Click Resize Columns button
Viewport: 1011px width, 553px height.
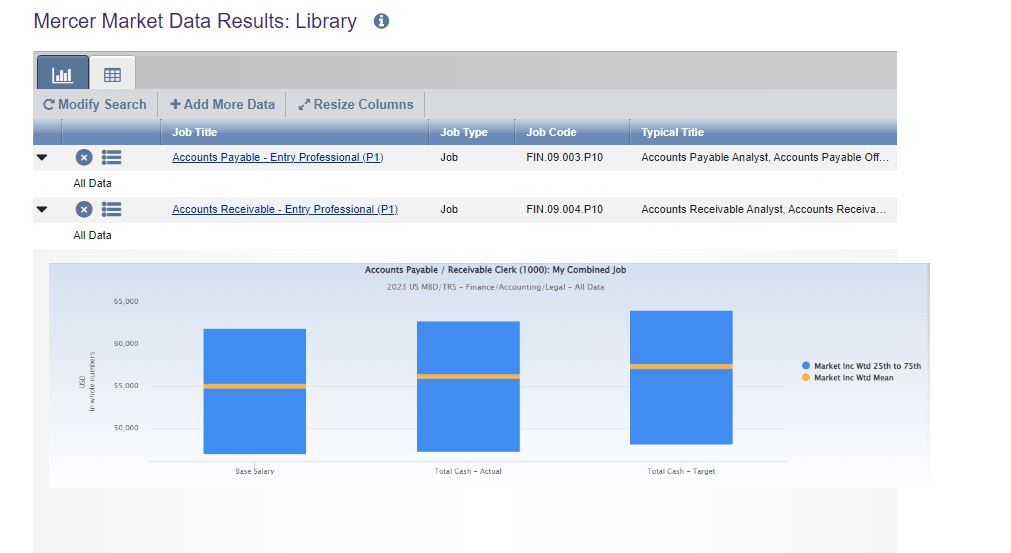355,104
